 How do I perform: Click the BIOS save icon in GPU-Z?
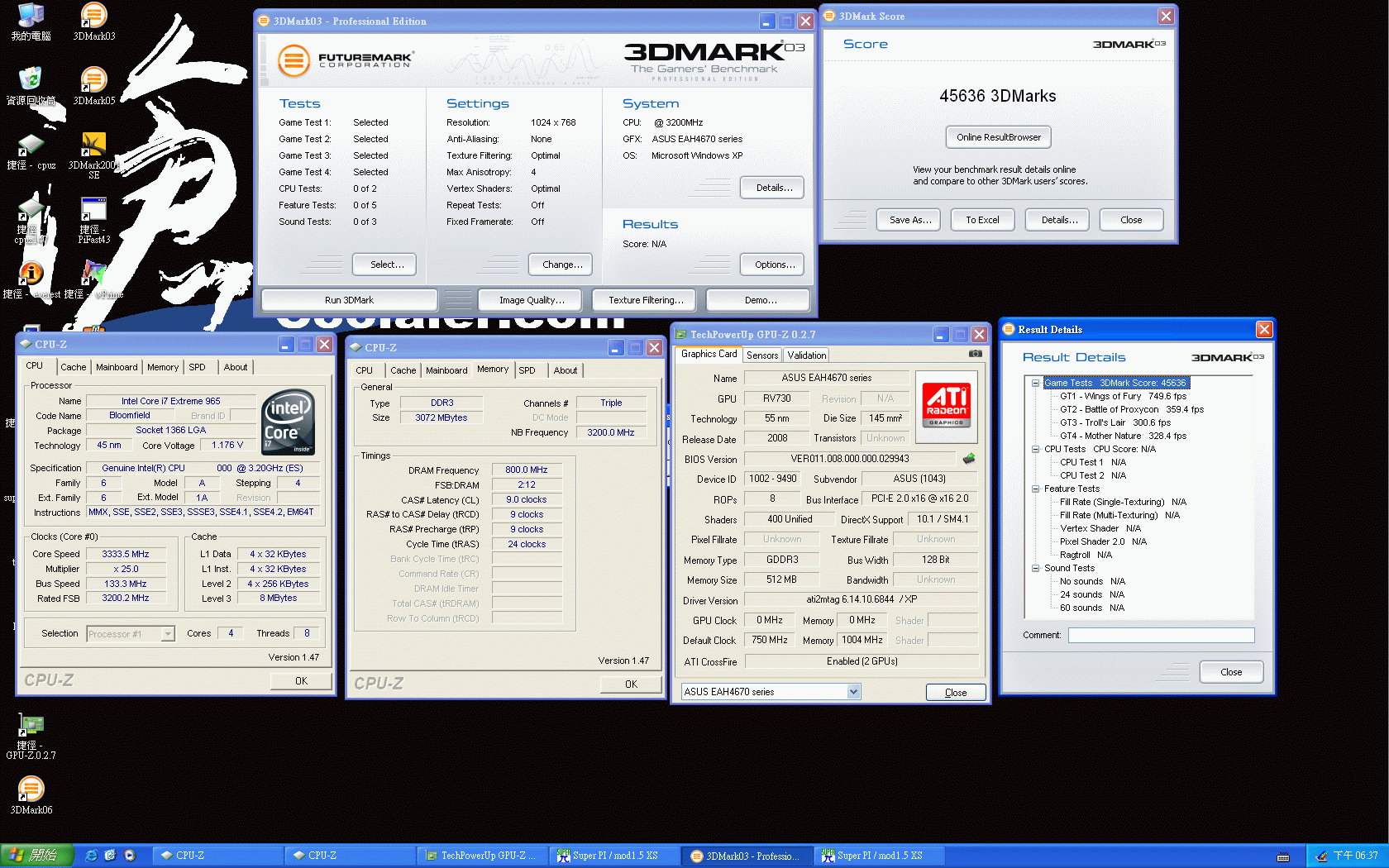click(x=969, y=458)
